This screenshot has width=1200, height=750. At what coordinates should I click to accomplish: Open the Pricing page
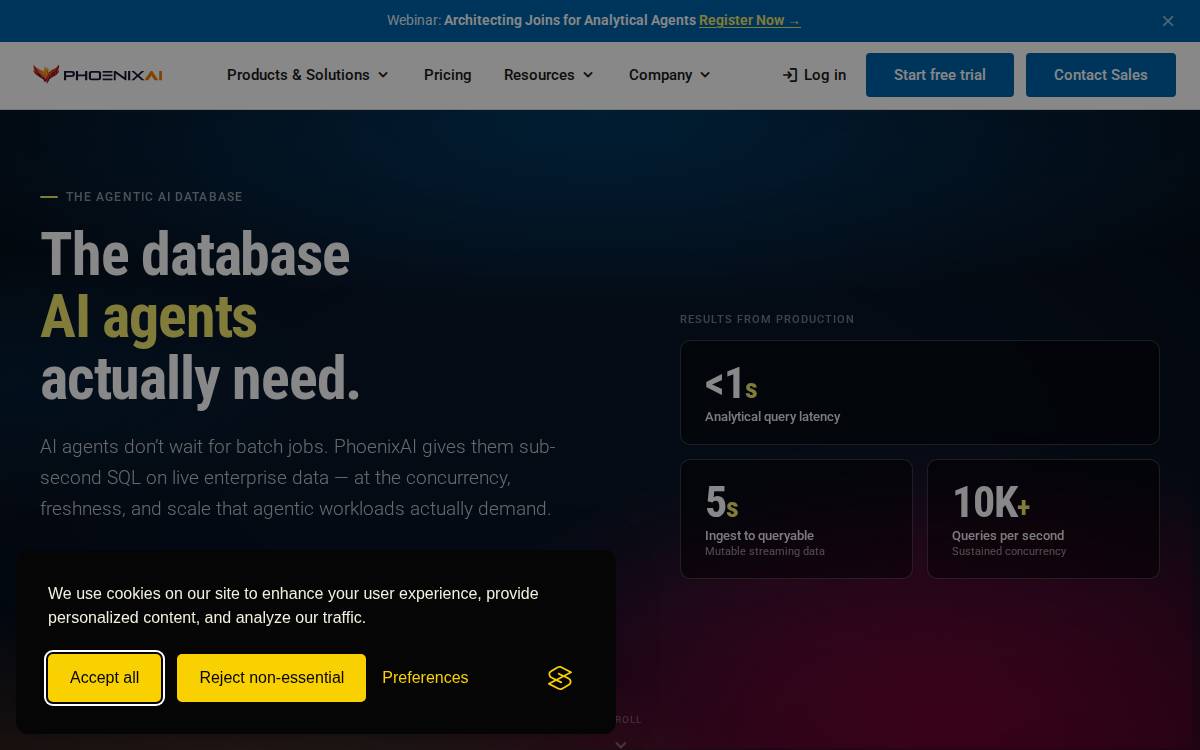[x=447, y=75]
